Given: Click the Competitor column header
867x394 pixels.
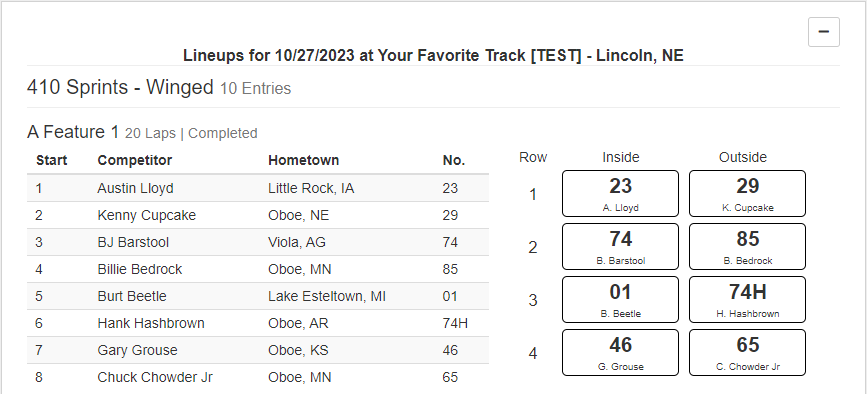Looking at the screenshot, I should pyautogui.click(x=134, y=160).
